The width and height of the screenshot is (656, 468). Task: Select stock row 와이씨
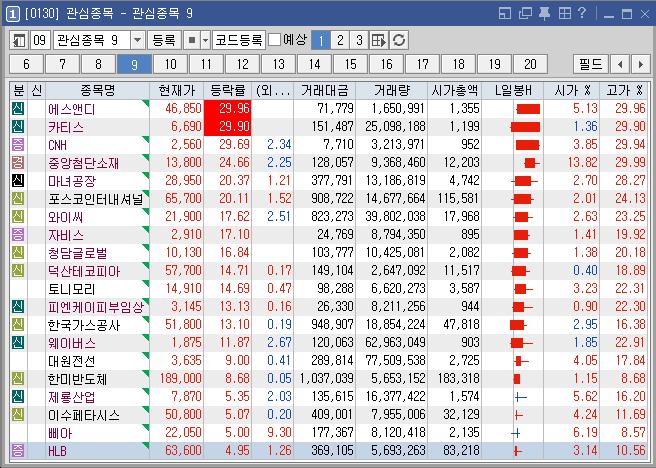pos(328,217)
